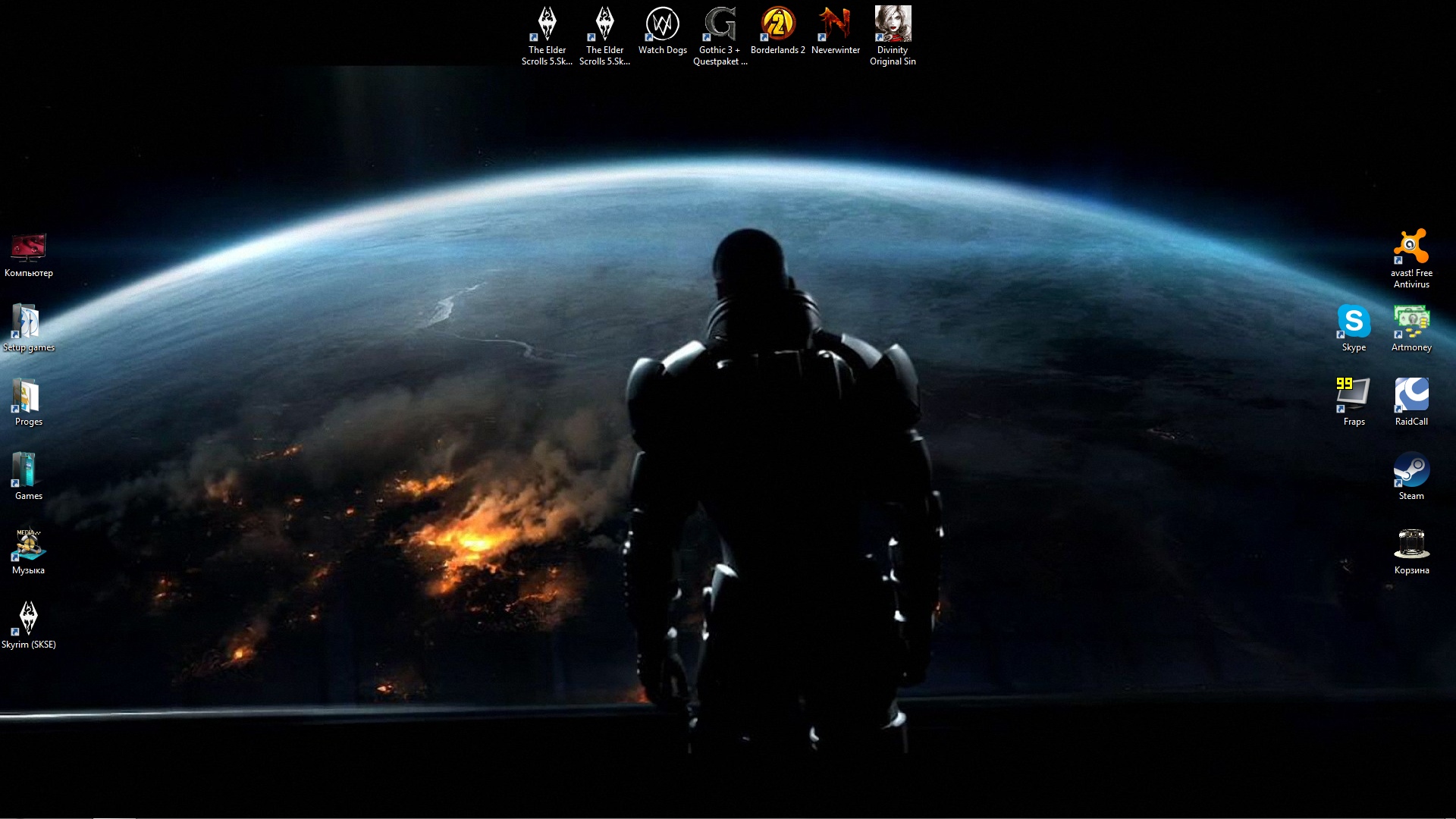Select the Fraps desktop shortcut
Viewport: 1456px width, 819px height.
coord(1354,403)
